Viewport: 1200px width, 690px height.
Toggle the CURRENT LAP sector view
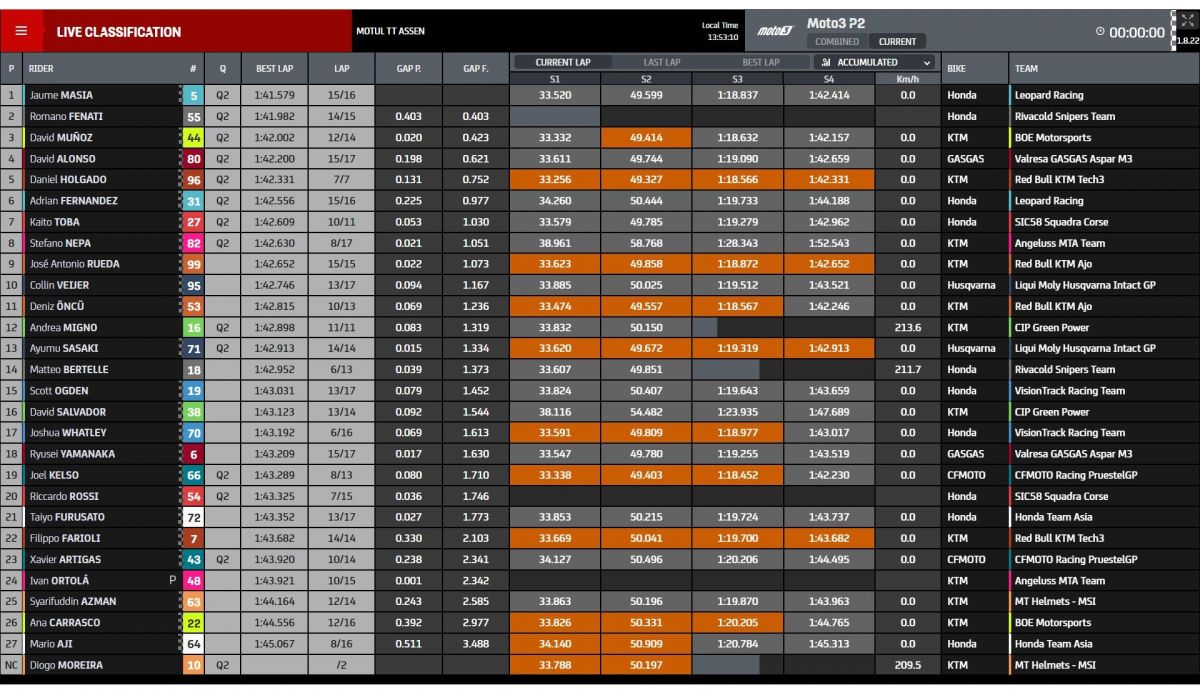562,62
